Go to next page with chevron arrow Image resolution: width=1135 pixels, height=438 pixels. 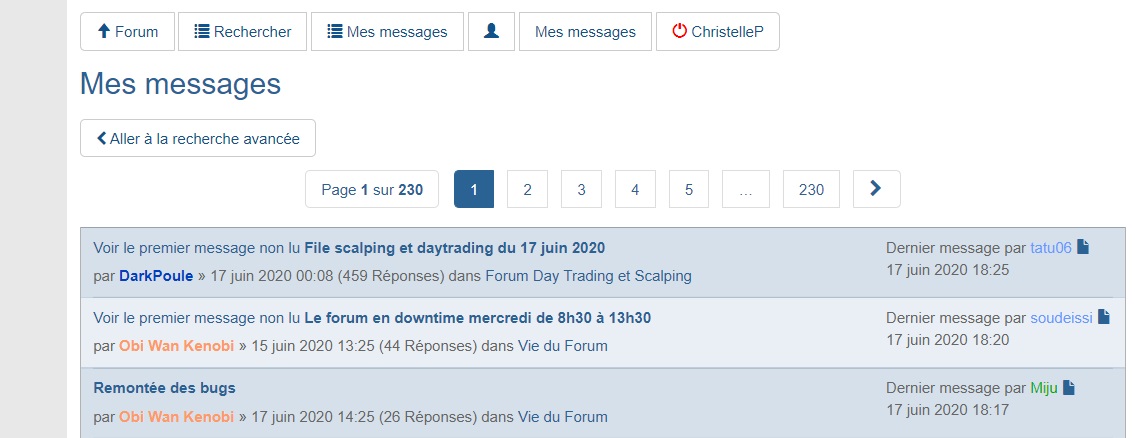click(876, 189)
